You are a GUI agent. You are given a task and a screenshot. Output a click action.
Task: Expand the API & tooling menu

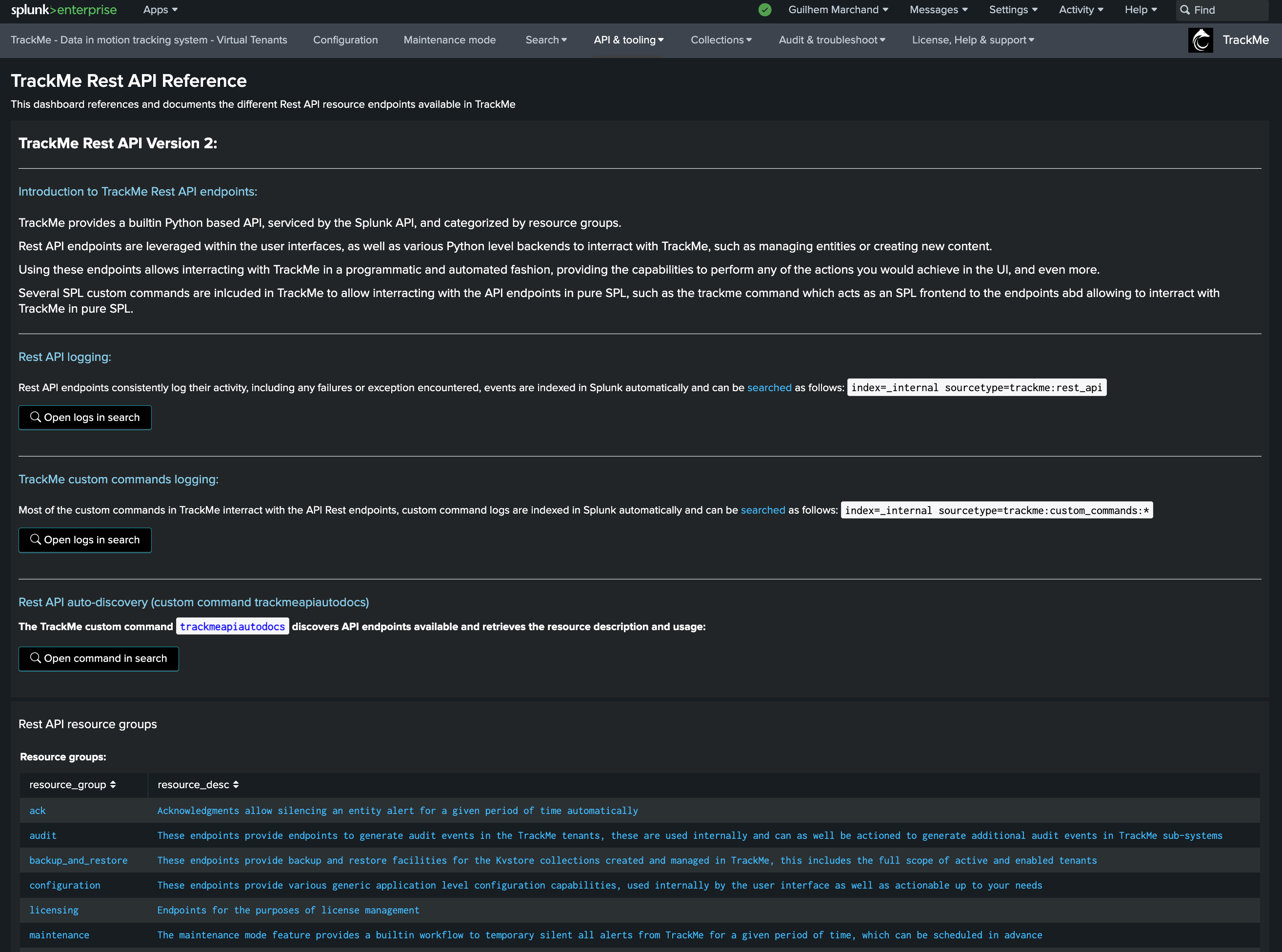click(x=628, y=40)
